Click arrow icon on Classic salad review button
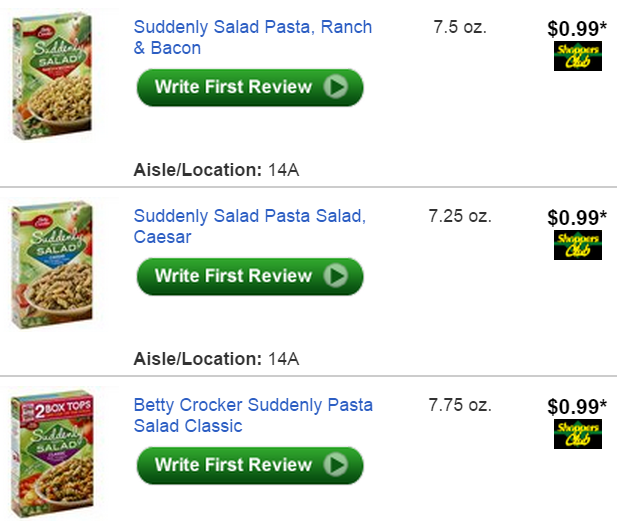 (337, 465)
